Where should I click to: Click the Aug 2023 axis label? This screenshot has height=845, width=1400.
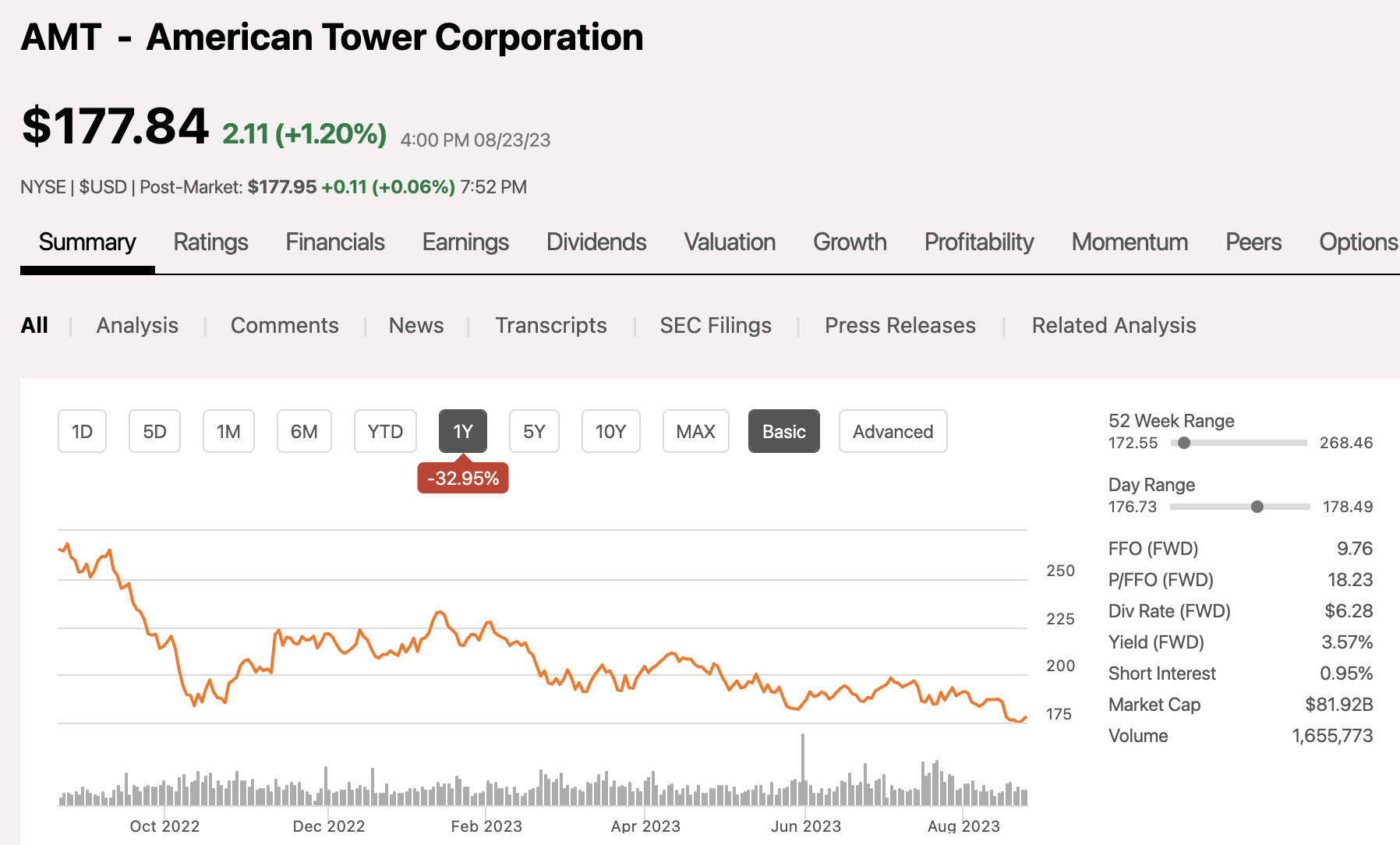point(963,826)
